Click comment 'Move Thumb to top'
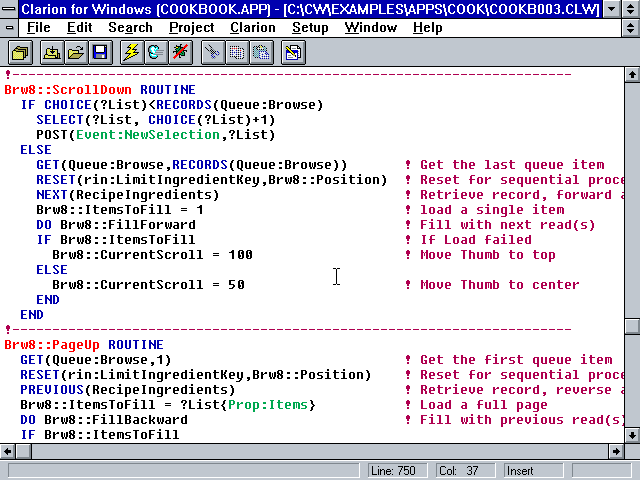This screenshot has width=640, height=480. [488, 255]
